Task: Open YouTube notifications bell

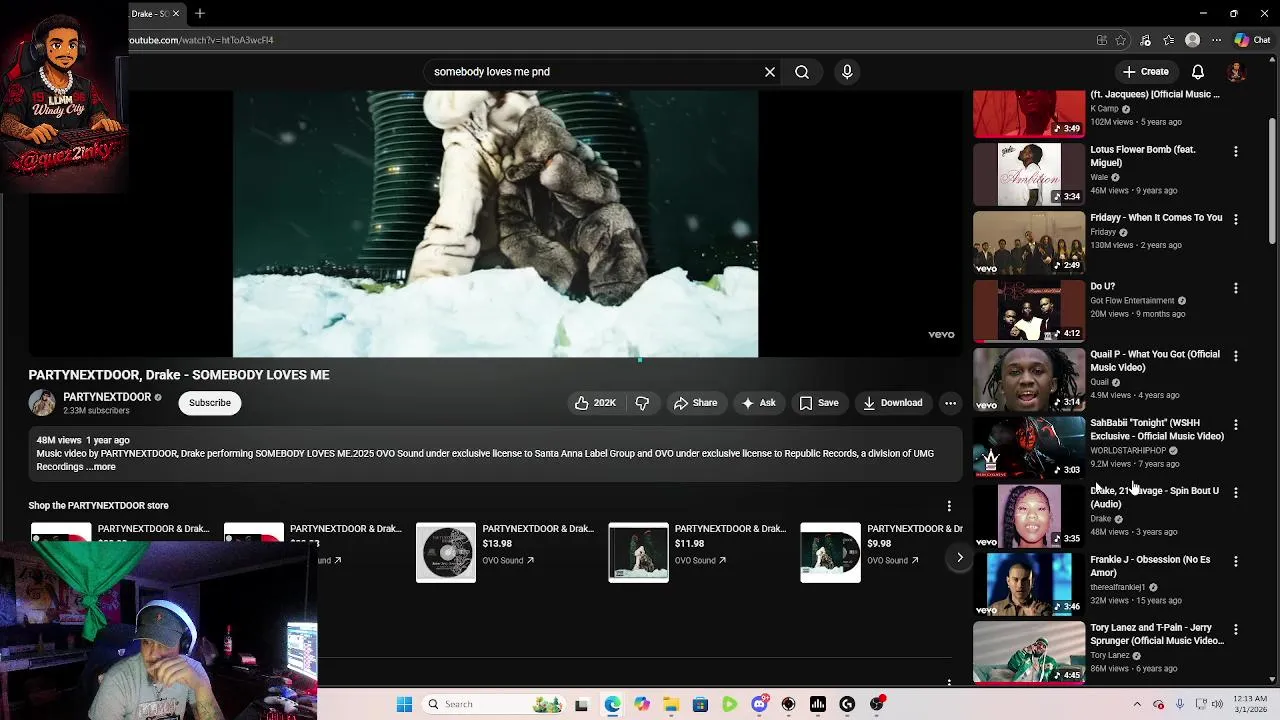Action: coord(1198,72)
